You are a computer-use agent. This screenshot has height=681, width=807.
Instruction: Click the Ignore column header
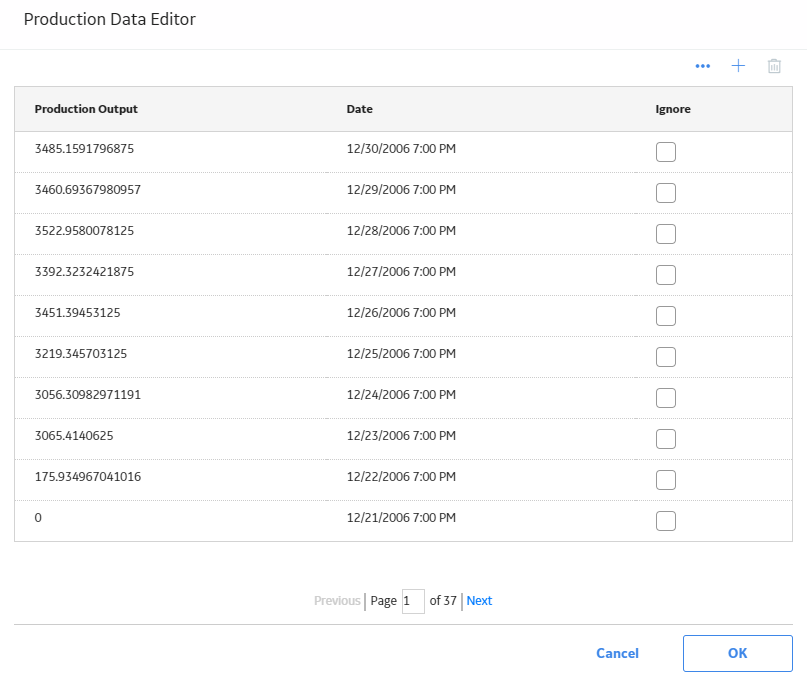[673, 109]
